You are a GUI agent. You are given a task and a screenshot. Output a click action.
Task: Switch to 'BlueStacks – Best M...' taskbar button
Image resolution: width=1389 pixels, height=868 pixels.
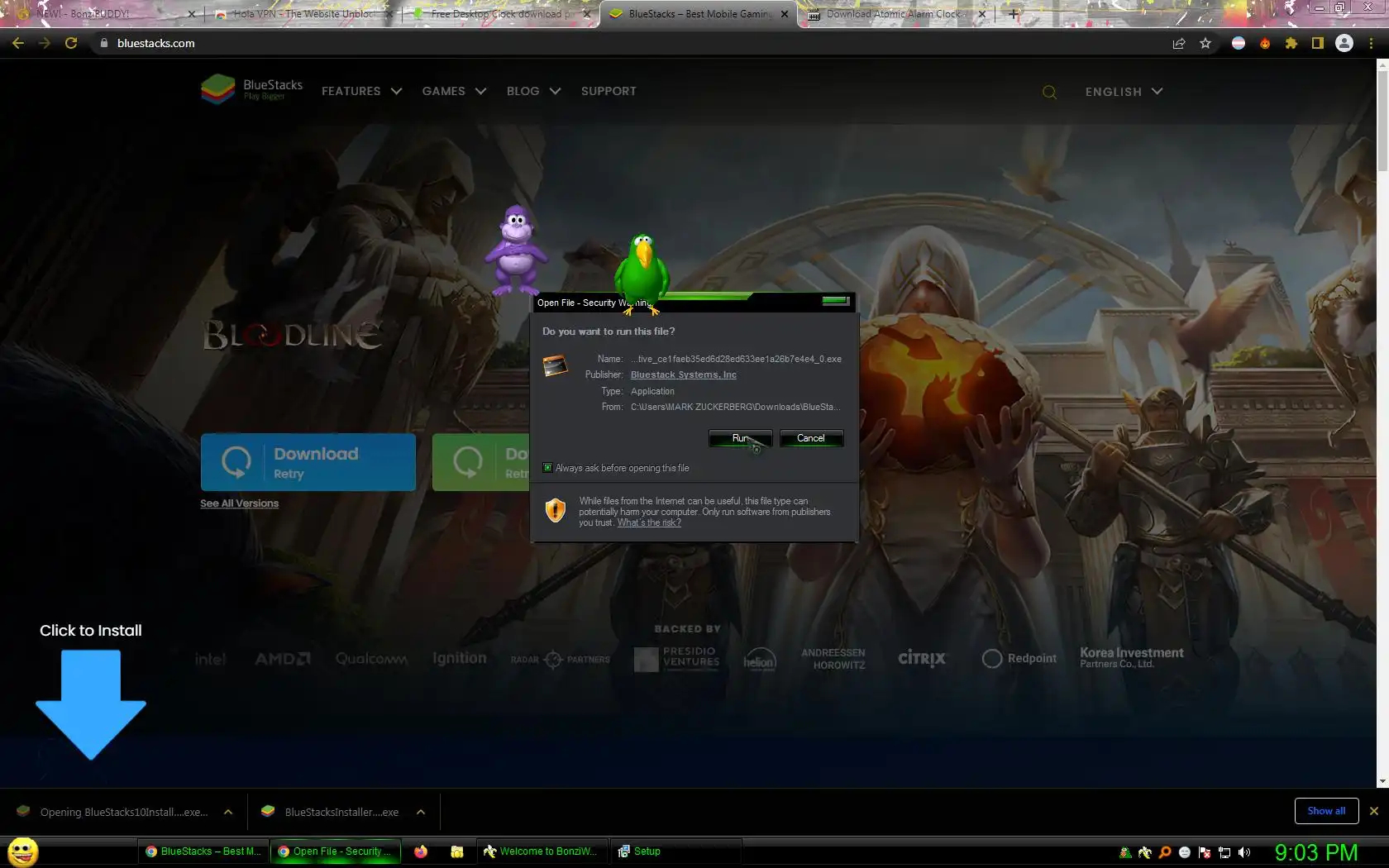pos(203,851)
